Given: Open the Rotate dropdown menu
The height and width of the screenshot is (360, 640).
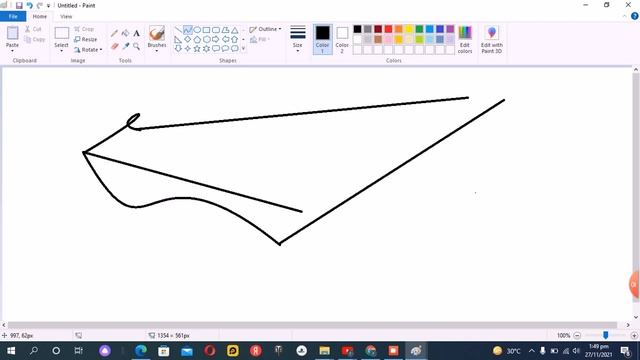Looking at the screenshot, I should tap(88, 50).
